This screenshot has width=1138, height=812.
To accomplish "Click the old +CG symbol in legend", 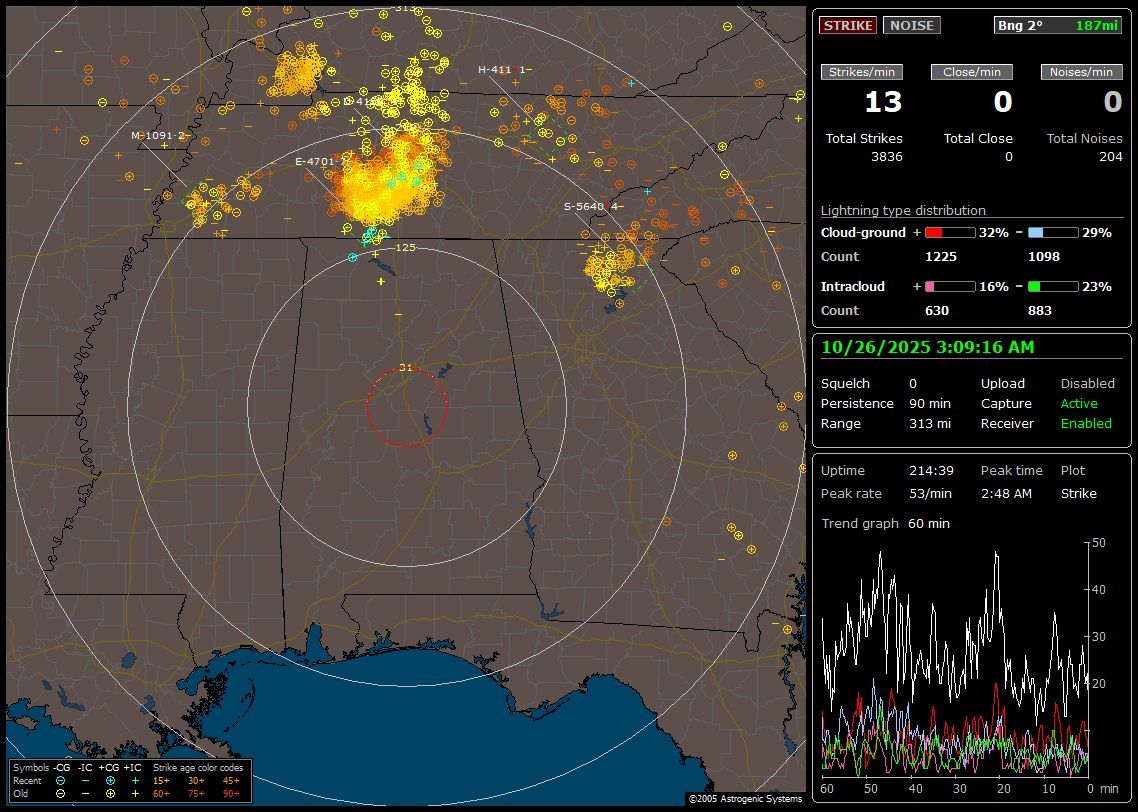I will tap(110, 793).
